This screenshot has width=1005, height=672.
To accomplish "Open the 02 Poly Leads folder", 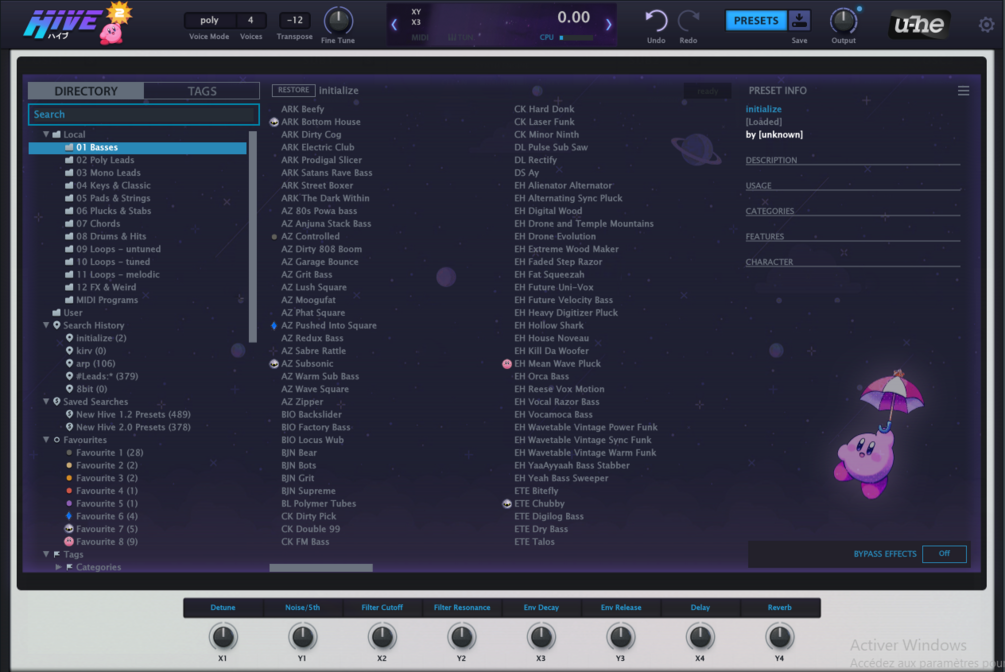I will click(105, 160).
